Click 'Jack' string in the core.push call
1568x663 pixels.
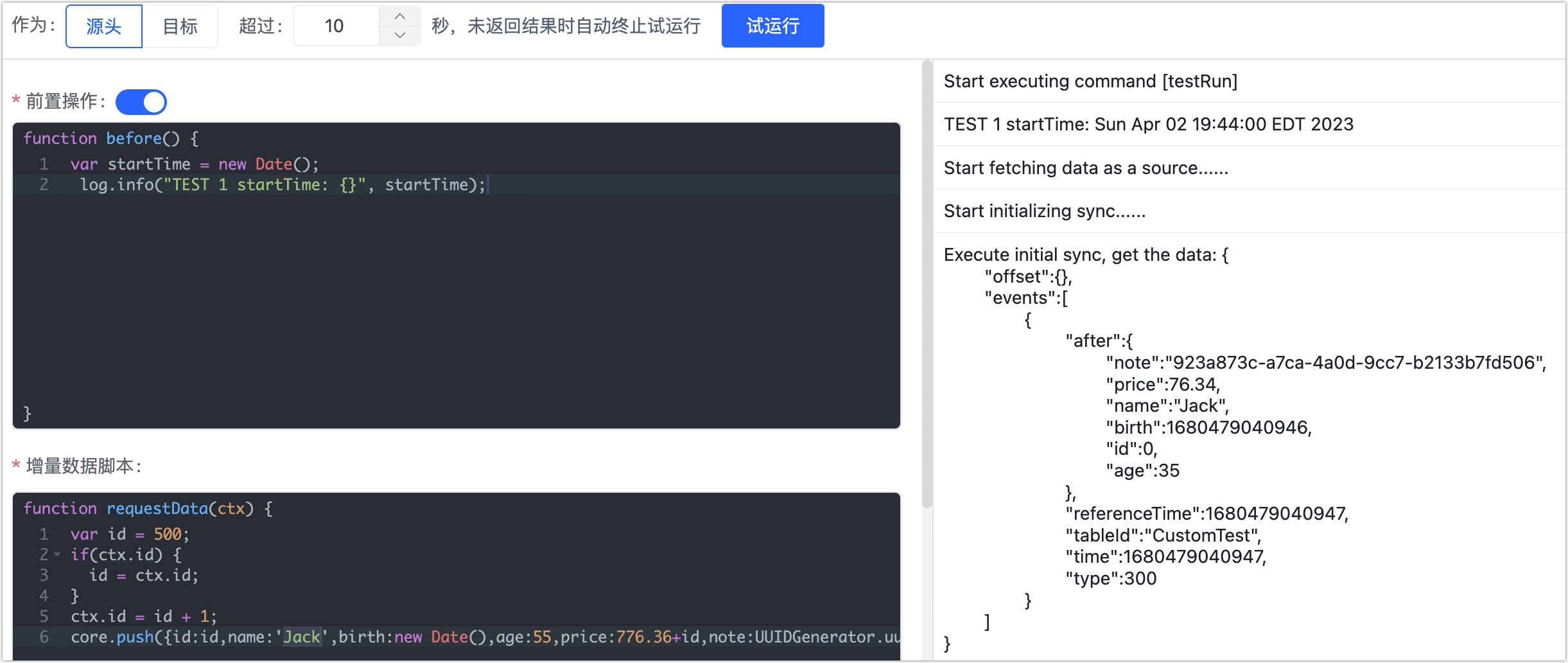pyautogui.click(x=302, y=637)
